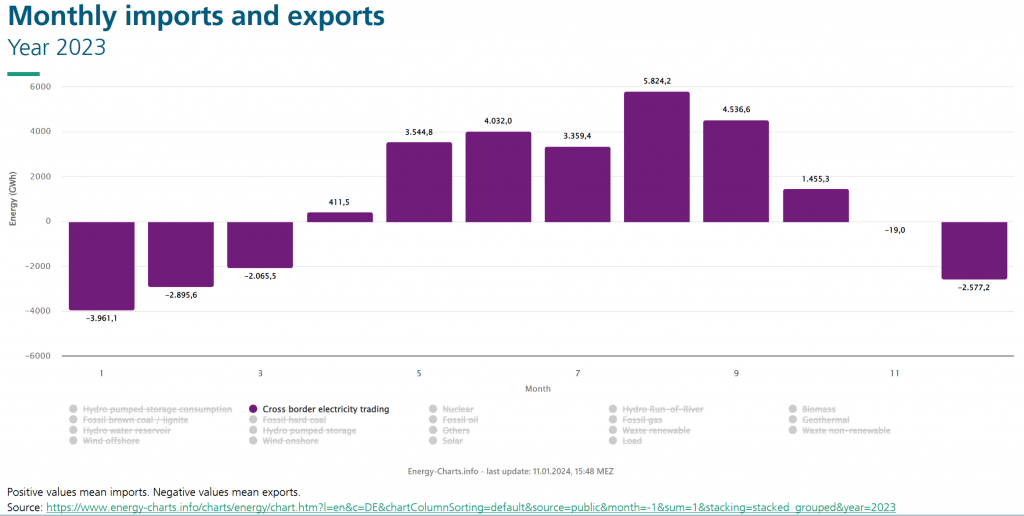Enable the Nuclear legend item

451,409
